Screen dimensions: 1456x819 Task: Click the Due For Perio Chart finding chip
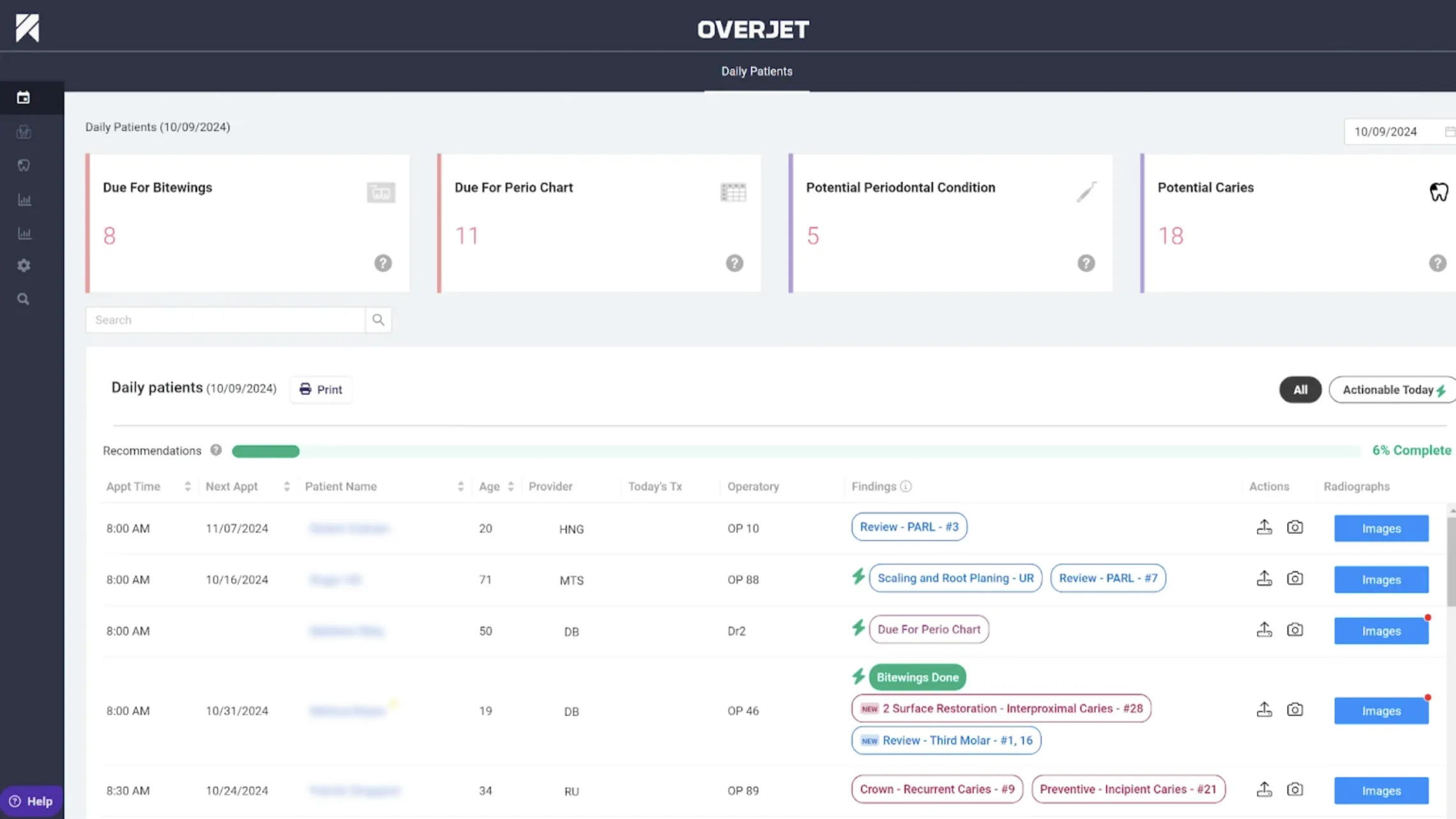coord(929,629)
